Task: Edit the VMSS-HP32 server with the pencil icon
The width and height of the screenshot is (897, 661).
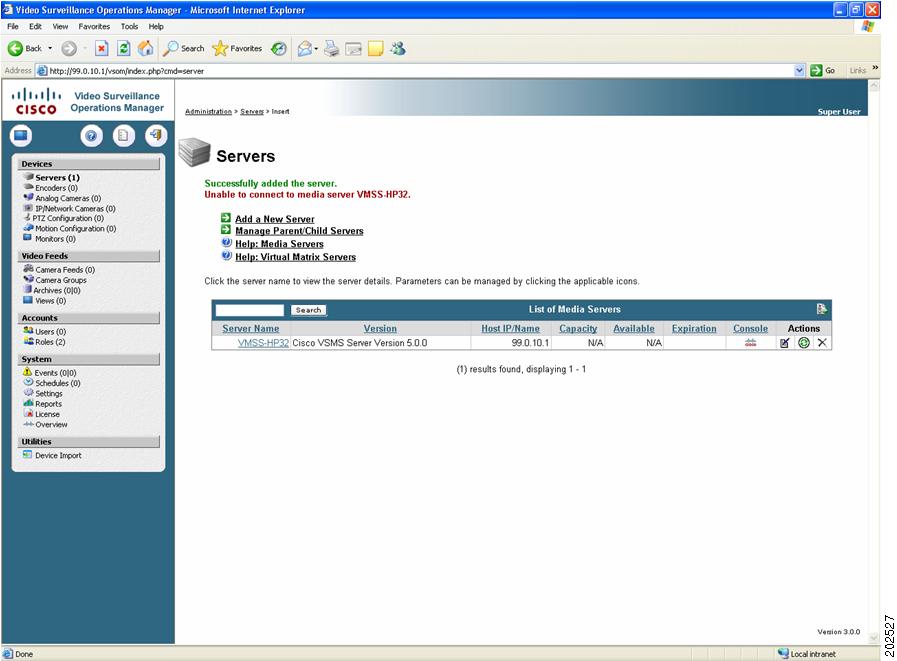Action: (785, 343)
